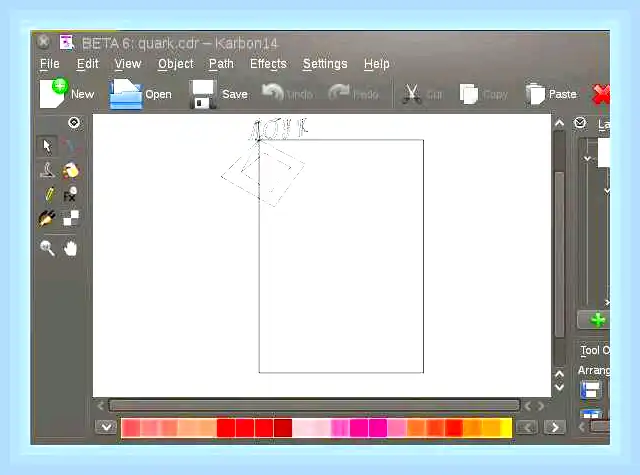
Task: Click the palette dropdown arrow button
Action: [106, 427]
